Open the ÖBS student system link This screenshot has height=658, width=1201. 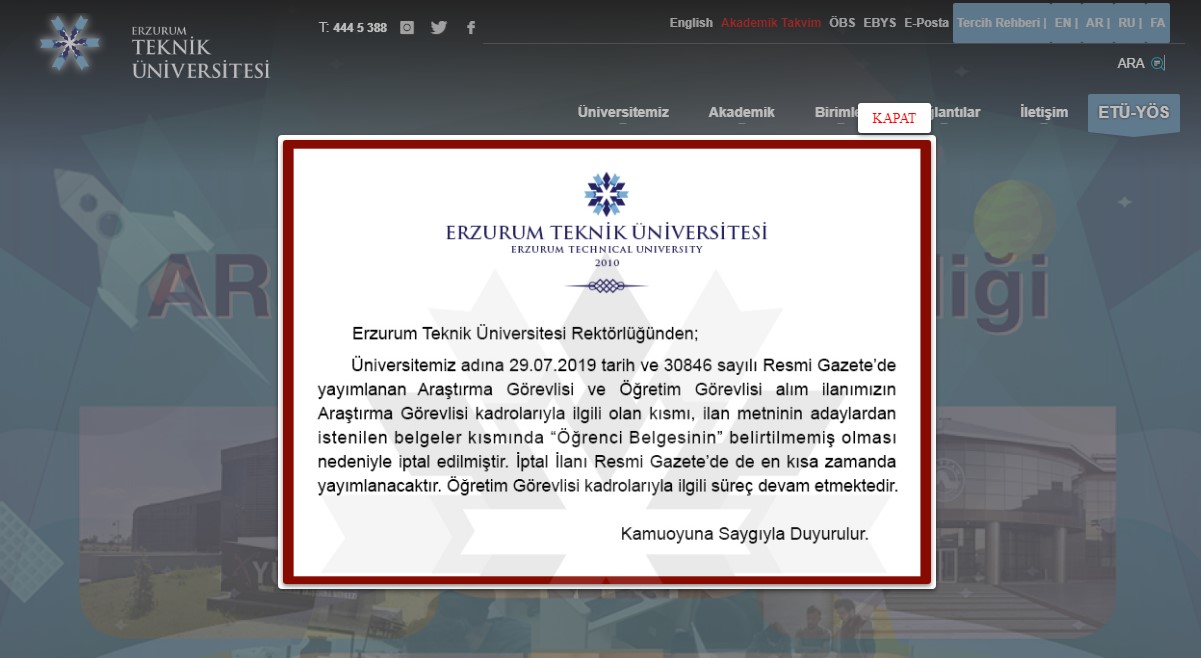842,23
